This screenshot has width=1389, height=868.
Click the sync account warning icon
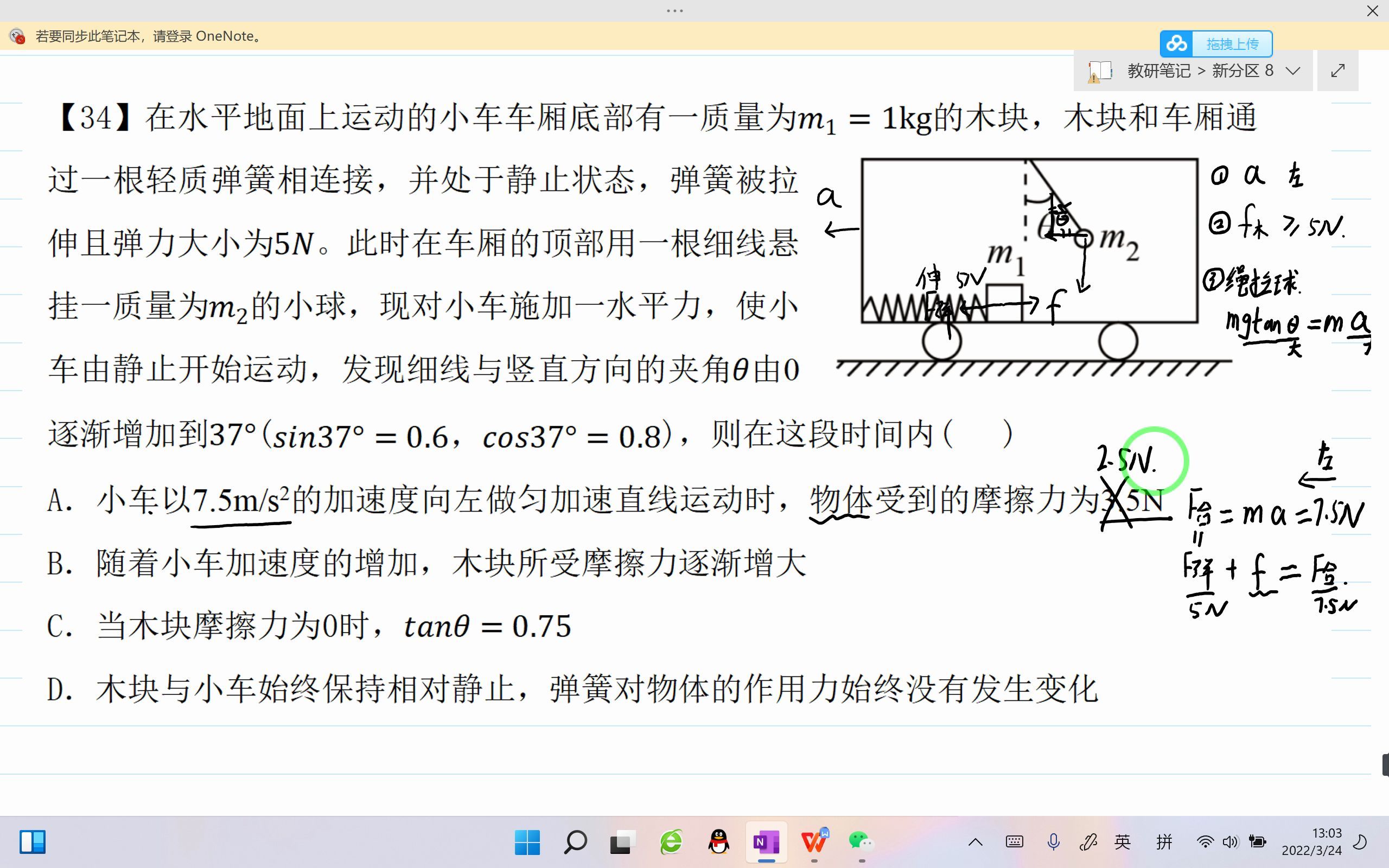[17, 36]
